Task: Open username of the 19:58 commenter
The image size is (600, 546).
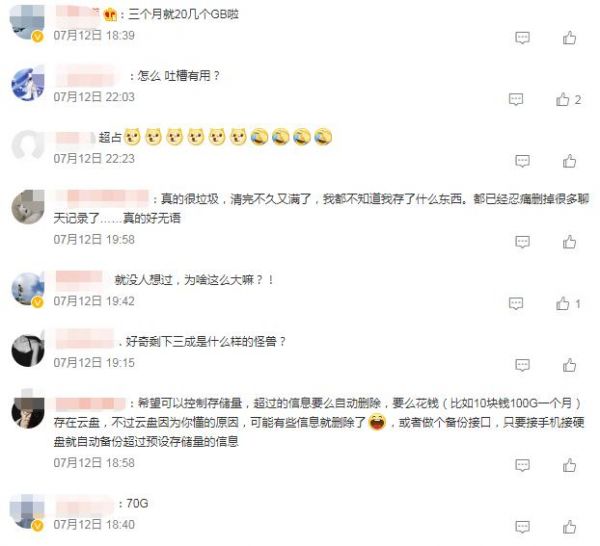Action: click(x=102, y=198)
